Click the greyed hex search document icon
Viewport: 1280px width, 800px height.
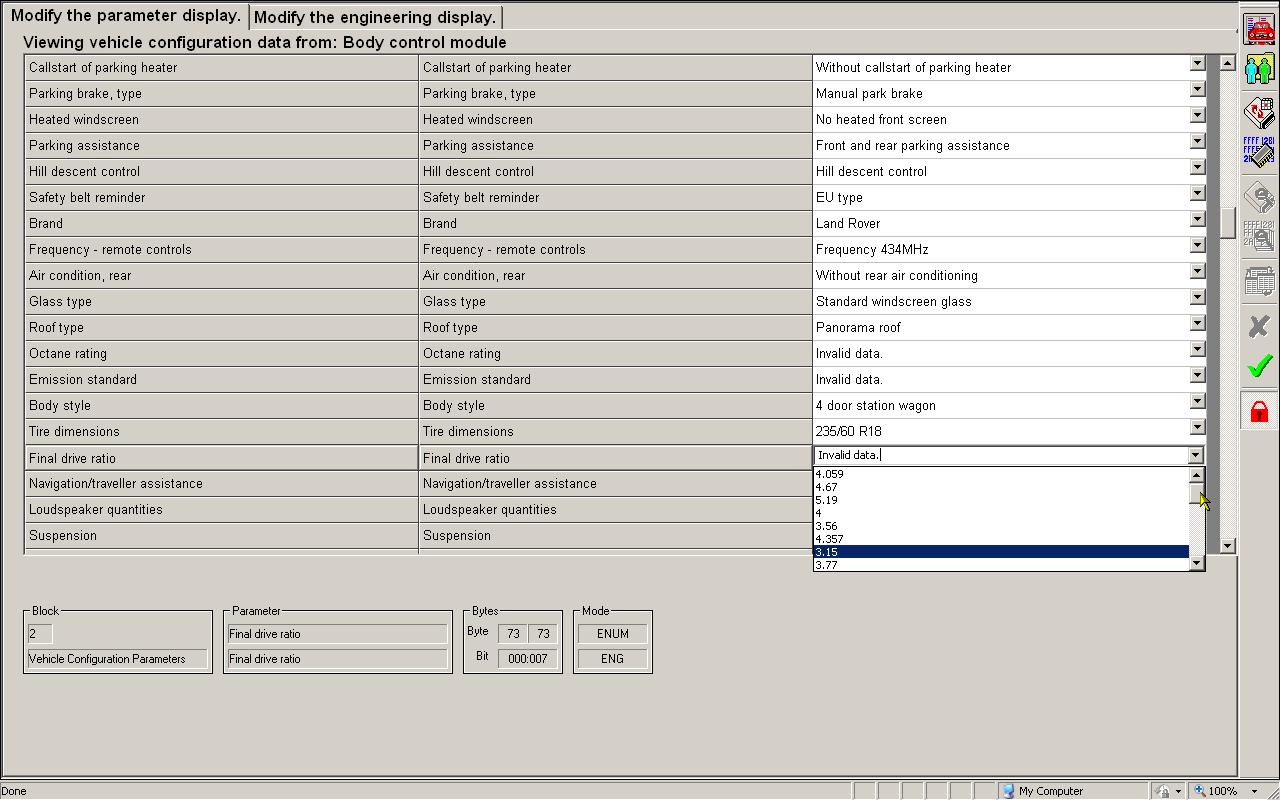pyautogui.click(x=1259, y=236)
